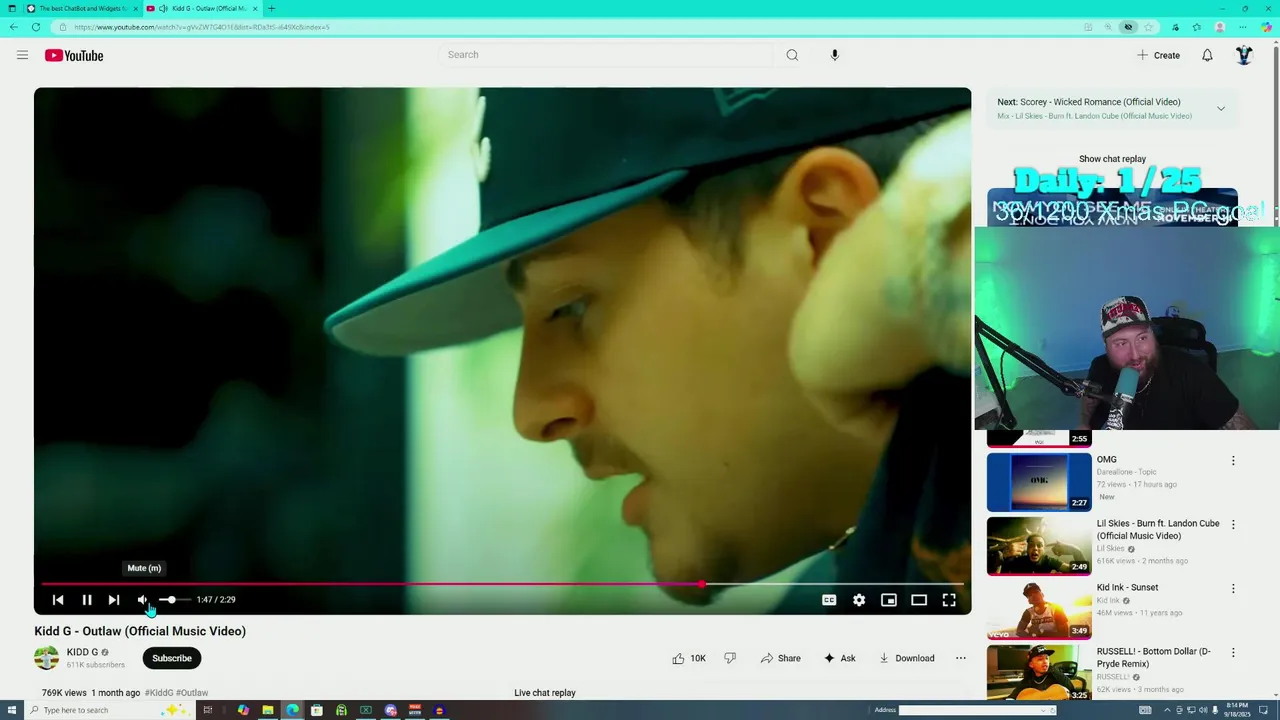The height and width of the screenshot is (720, 1280).
Task: Open Task View on taskbar
Action: click(208, 710)
